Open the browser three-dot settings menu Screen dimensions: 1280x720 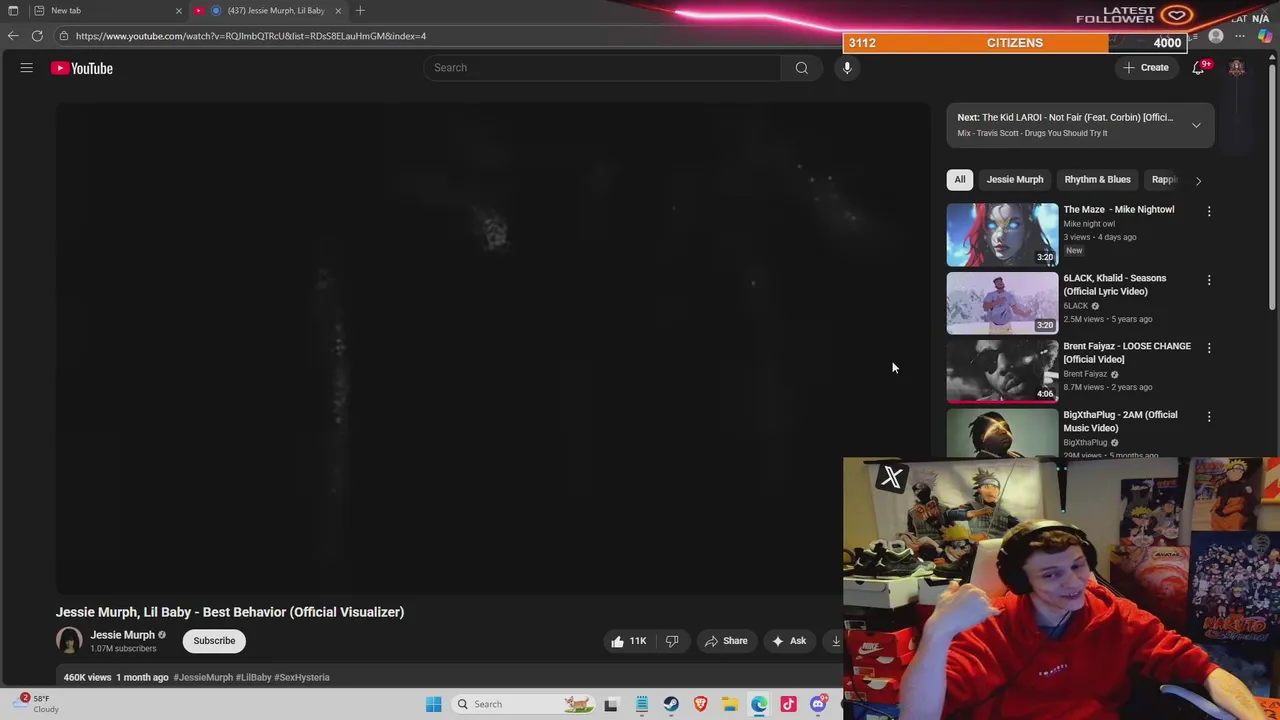(1240, 36)
